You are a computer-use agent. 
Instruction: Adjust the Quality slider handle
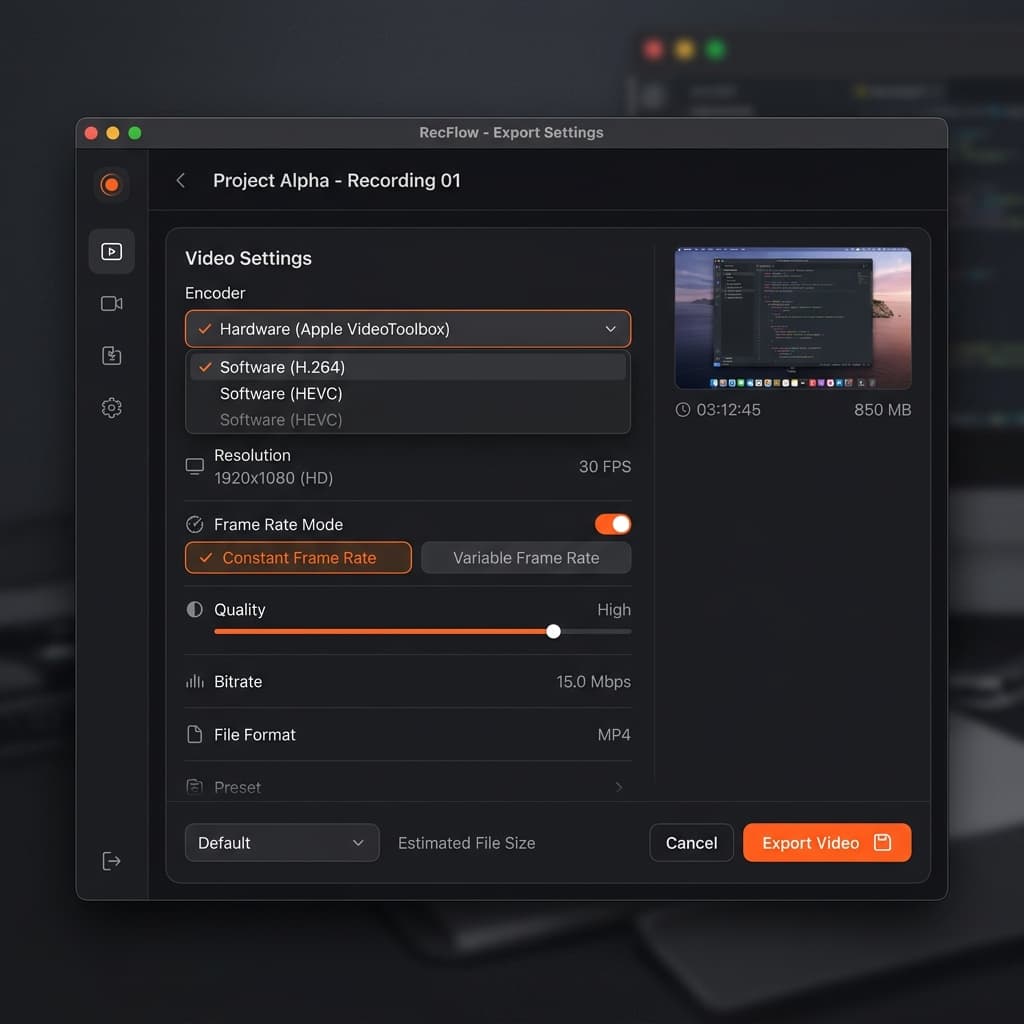(554, 631)
